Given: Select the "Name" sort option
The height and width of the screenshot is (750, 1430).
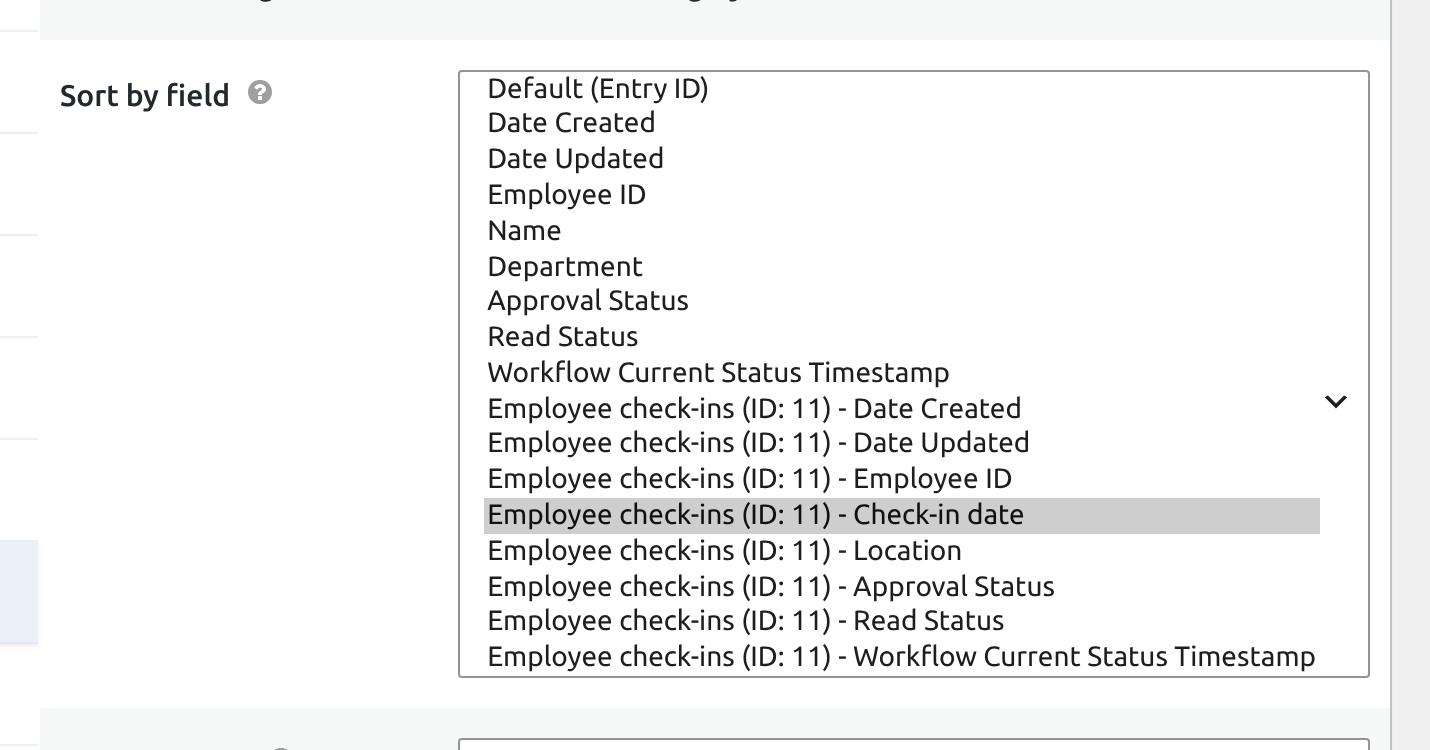Looking at the screenshot, I should (902, 231).
